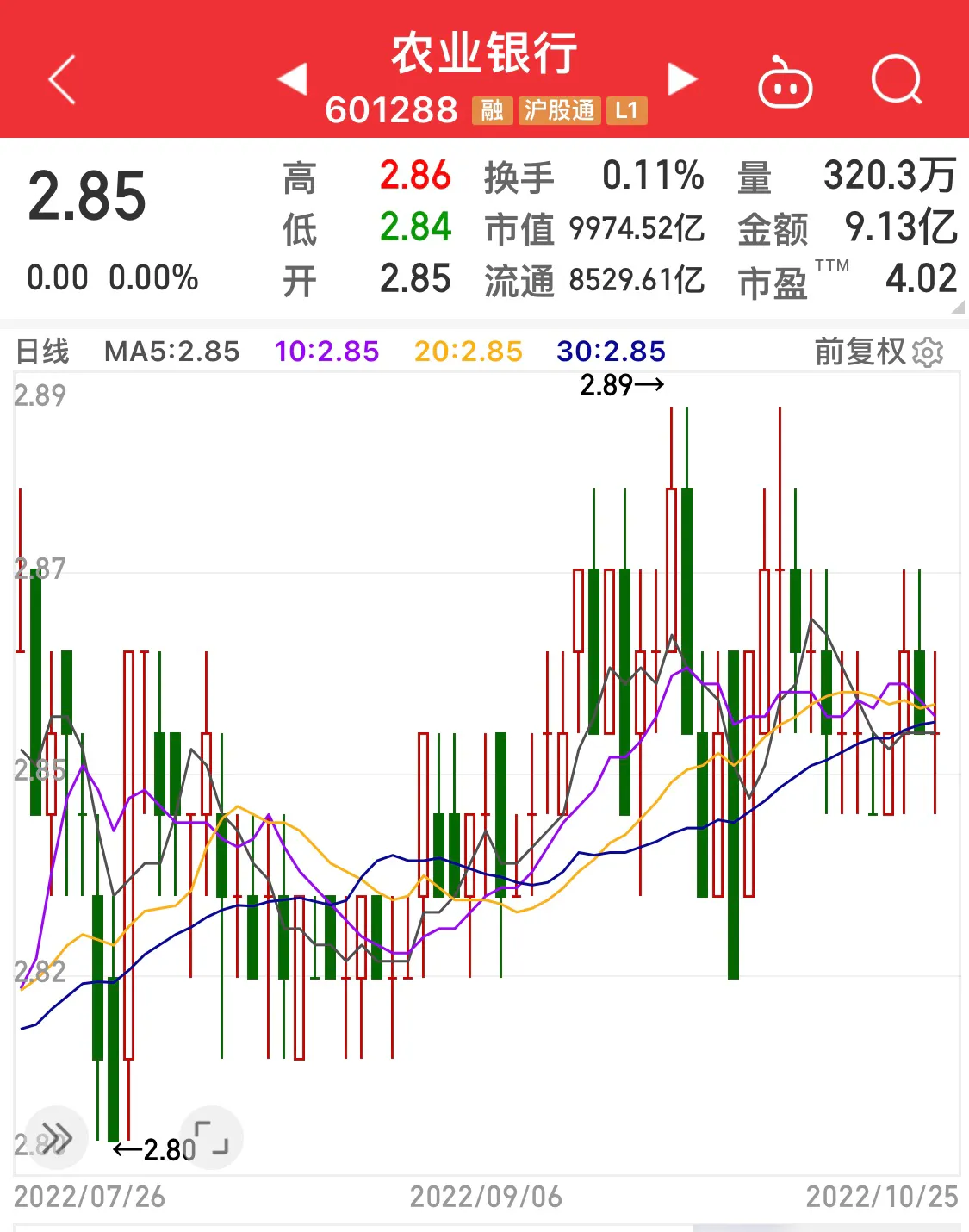Tap the purple 10:2.85 MA label
This screenshot has height=1232, width=969.
[326, 352]
